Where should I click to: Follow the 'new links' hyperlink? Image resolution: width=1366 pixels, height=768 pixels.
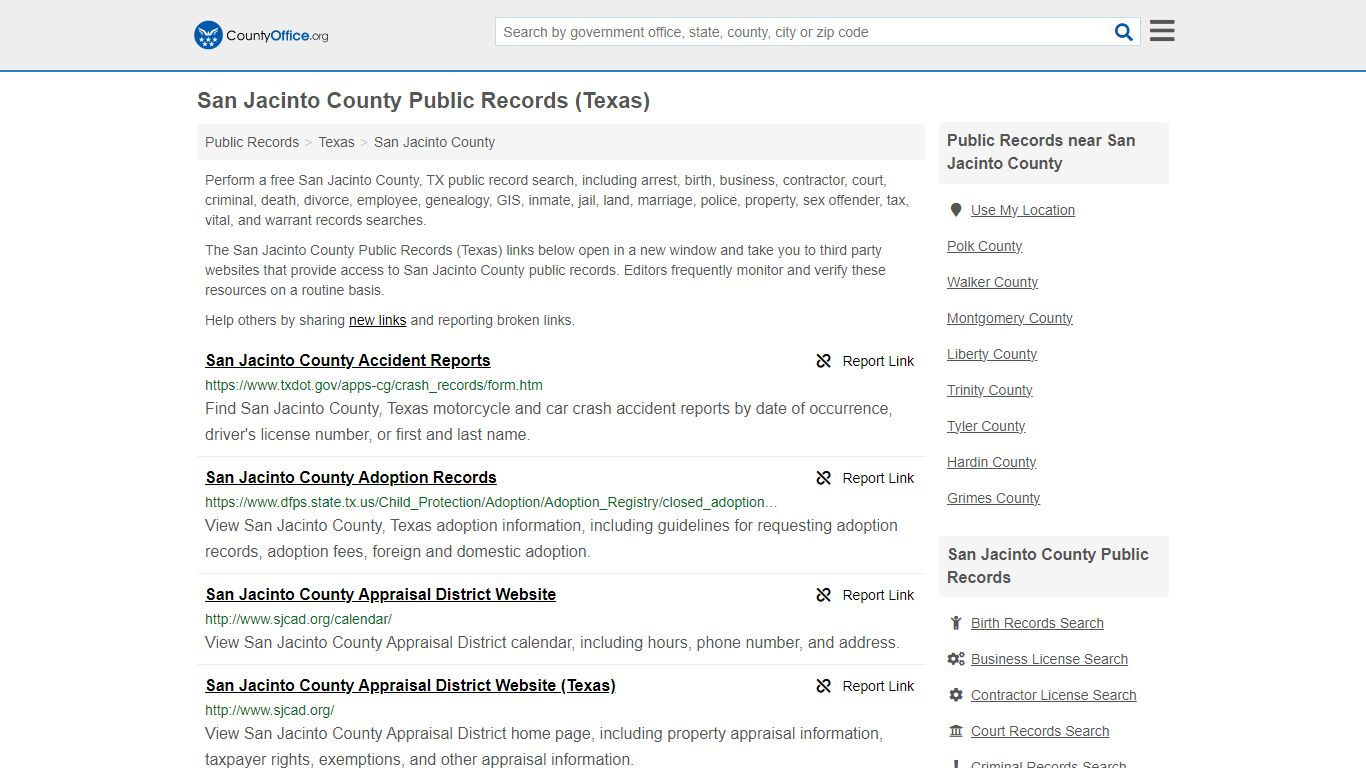tap(377, 320)
